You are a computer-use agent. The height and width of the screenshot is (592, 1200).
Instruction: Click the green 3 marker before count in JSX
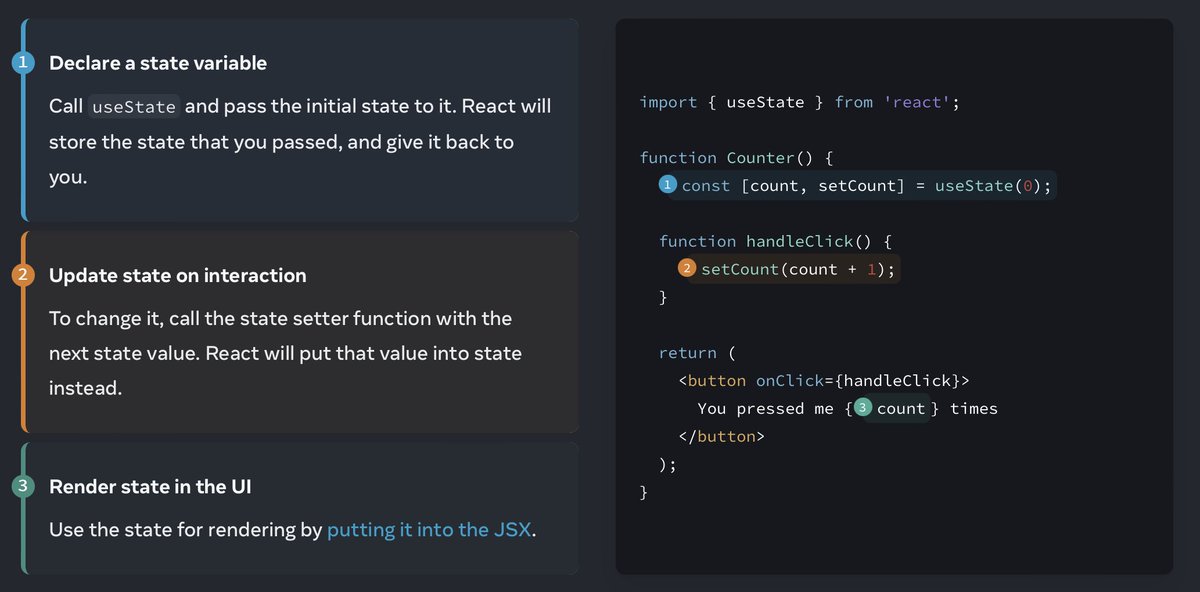(x=862, y=408)
